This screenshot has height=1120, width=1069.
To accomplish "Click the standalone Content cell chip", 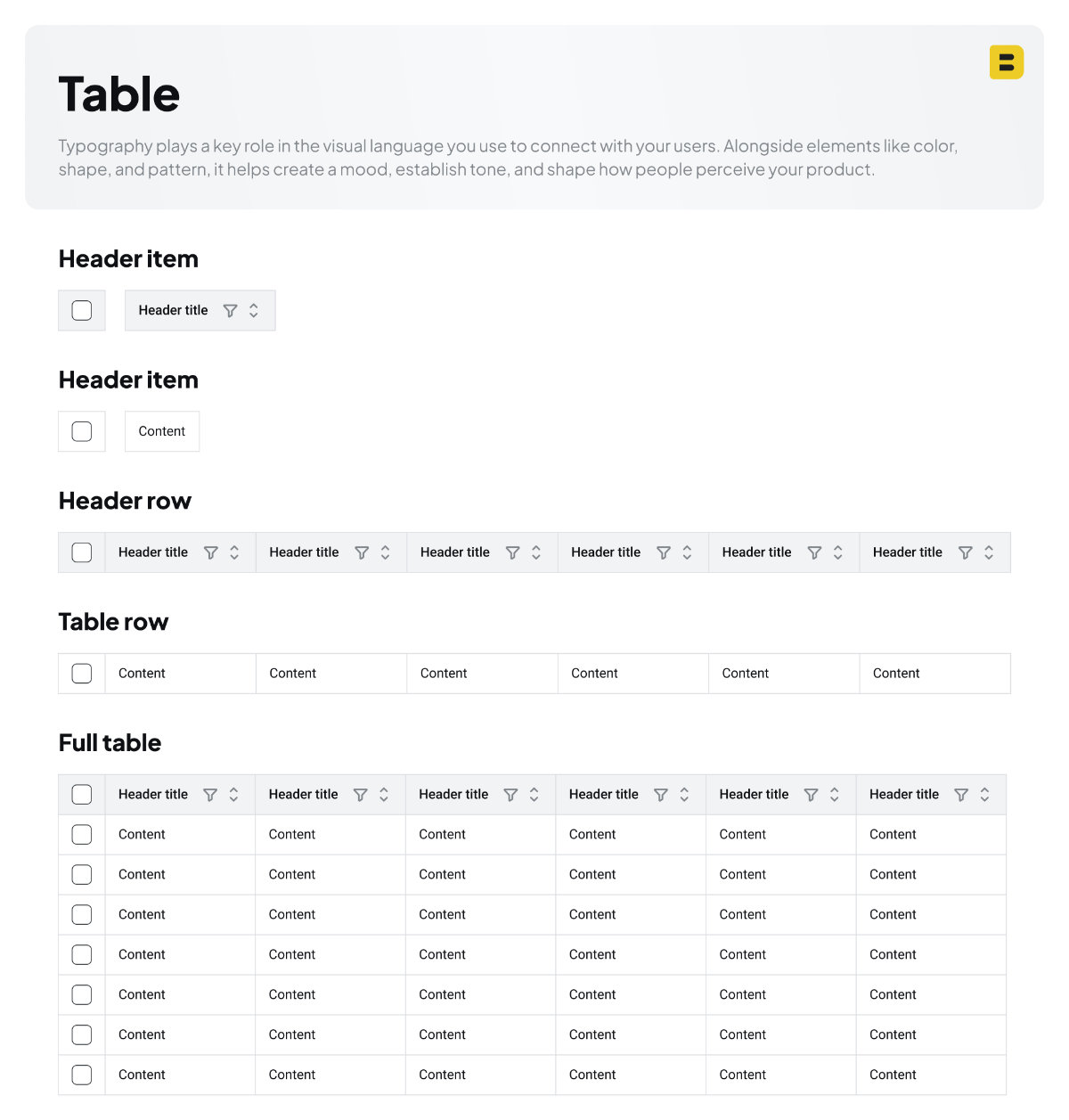I will click(162, 431).
